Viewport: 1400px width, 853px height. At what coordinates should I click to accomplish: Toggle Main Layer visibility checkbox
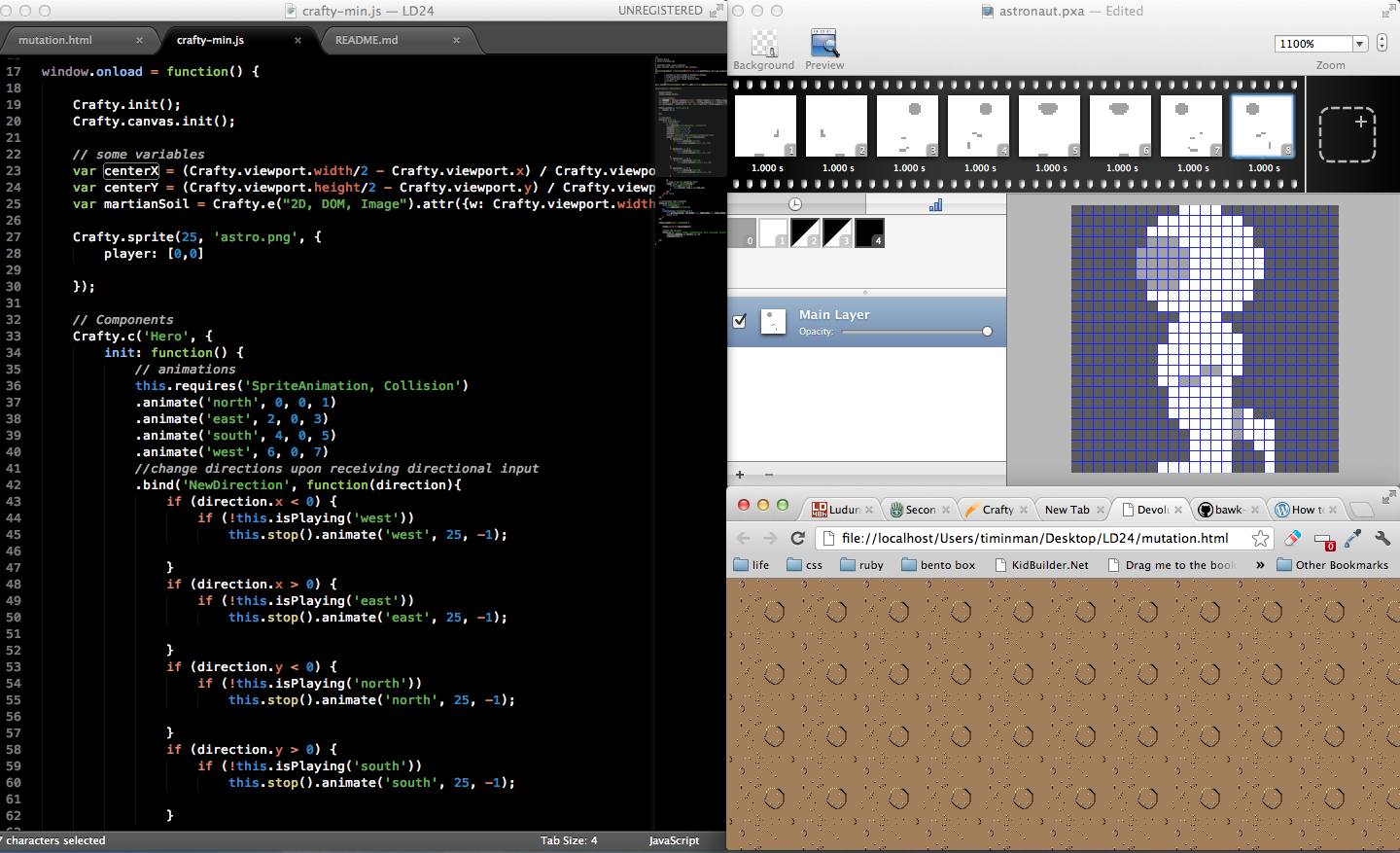(x=740, y=321)
